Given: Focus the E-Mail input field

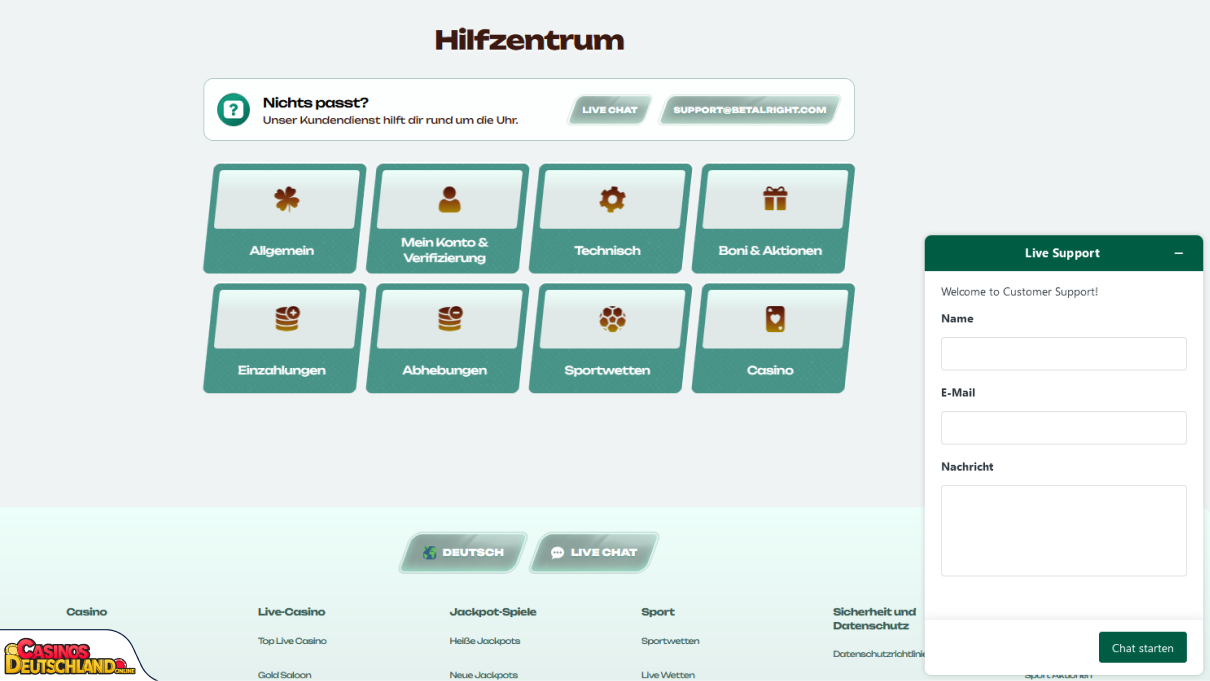Looking at the screenshot, I should 1064,428.
